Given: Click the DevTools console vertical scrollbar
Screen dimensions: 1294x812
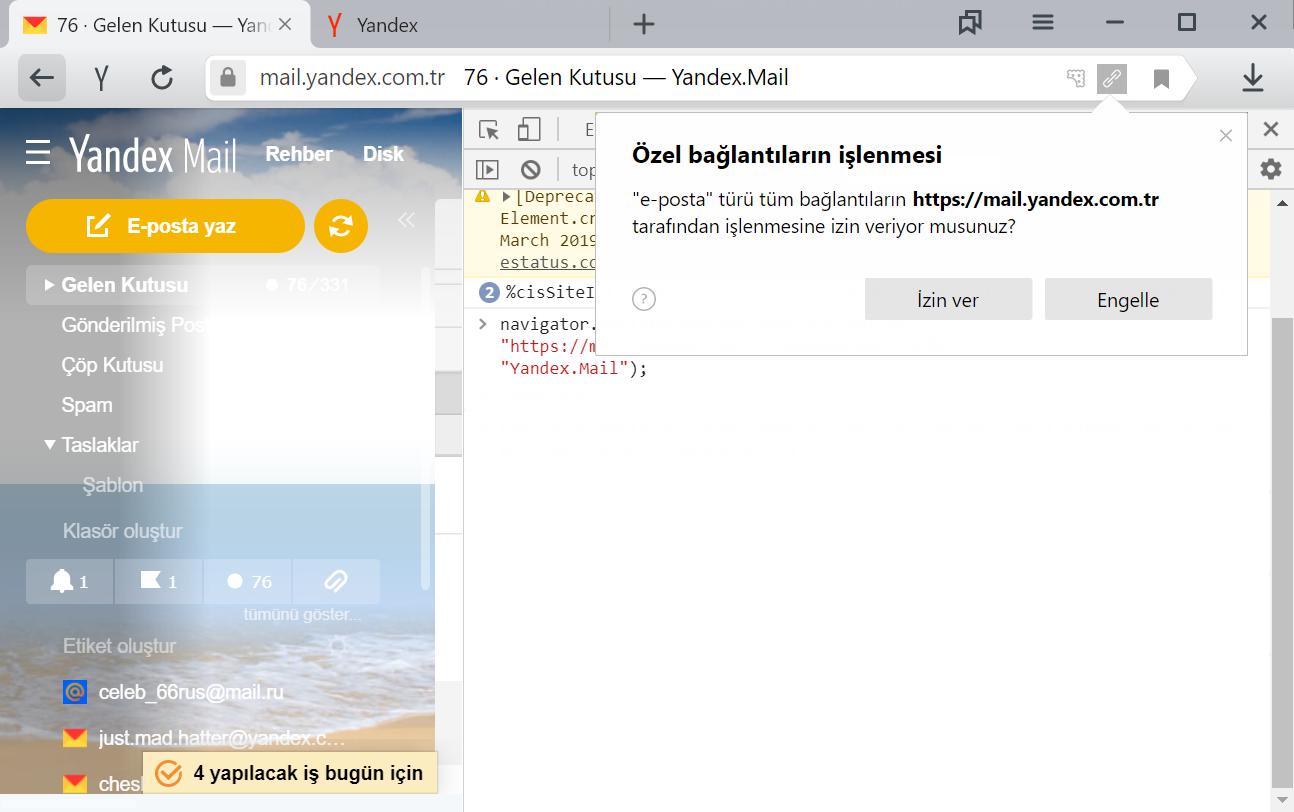Looking at the screenshot, I should point(1280,550).
